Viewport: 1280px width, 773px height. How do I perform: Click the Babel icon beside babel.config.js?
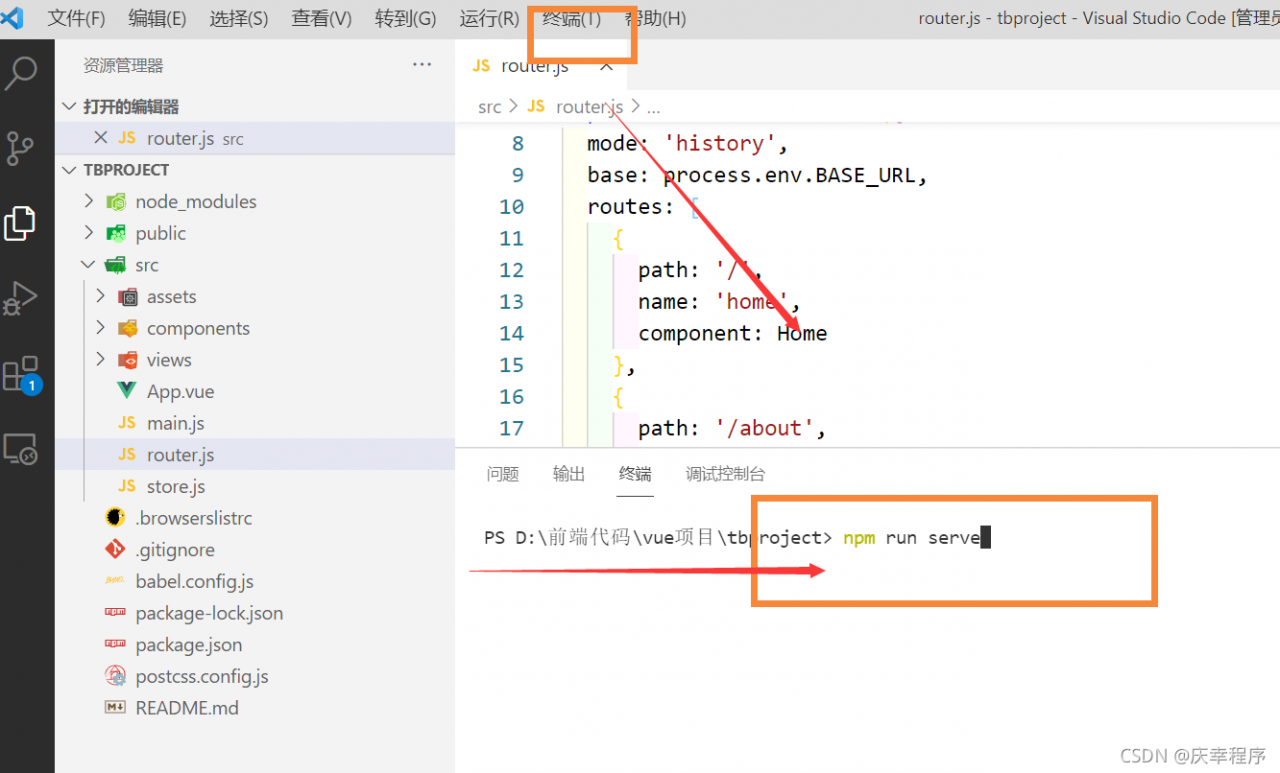point(116,581)
